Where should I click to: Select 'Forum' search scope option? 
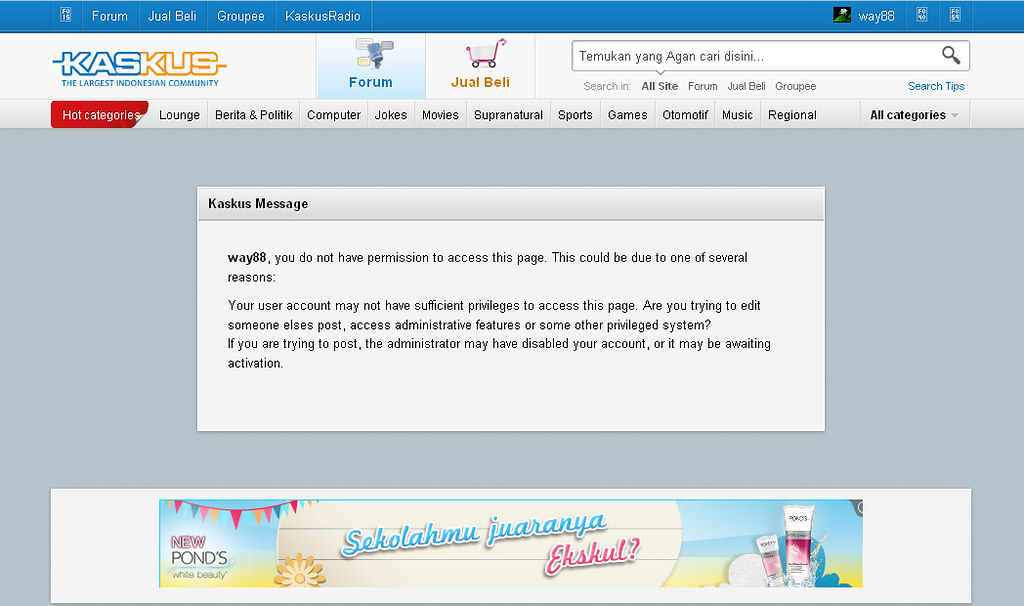tap(703, 86)
